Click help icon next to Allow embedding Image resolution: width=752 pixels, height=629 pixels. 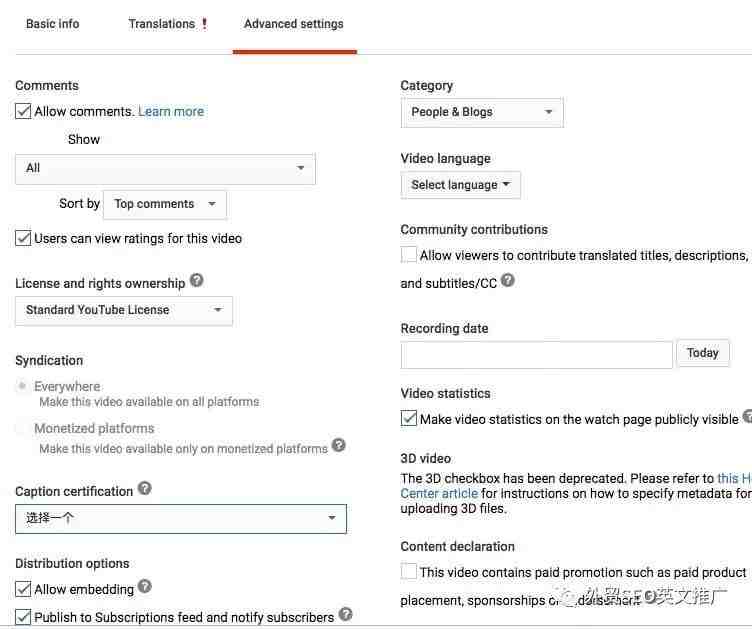(145, 586)
